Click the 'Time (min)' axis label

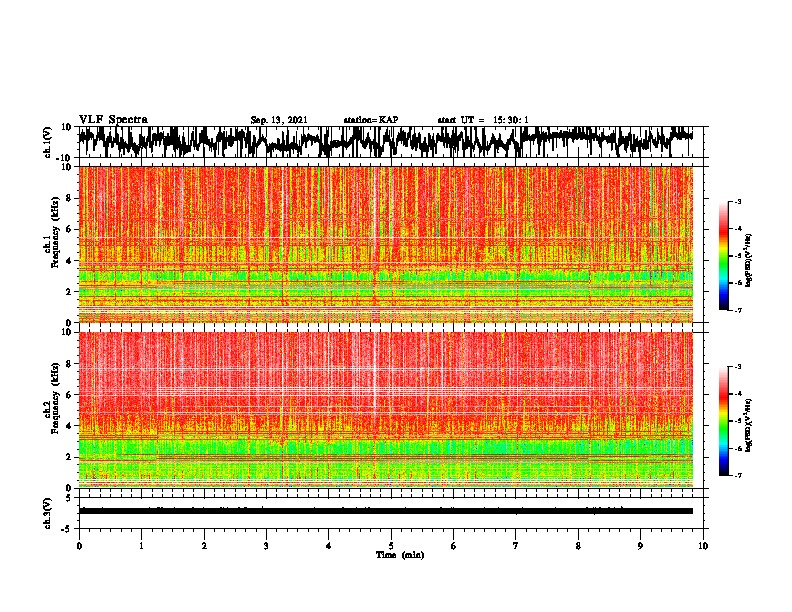click(x=400, y=555)
